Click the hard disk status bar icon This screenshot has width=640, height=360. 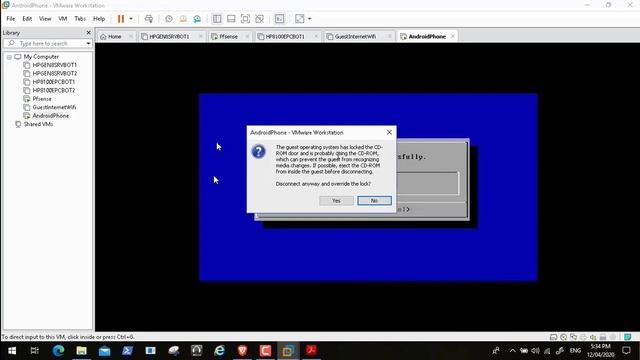553,337
